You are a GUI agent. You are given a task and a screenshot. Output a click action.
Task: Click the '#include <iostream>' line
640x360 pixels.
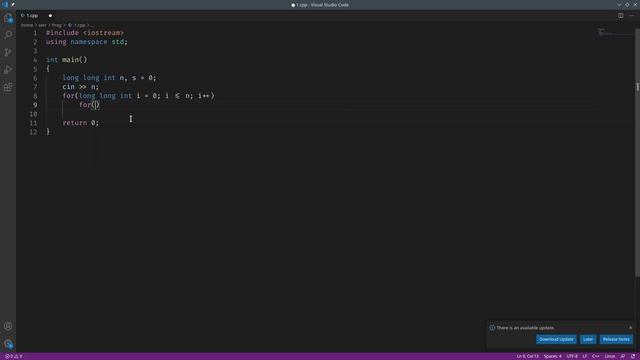tap(84, 33)
